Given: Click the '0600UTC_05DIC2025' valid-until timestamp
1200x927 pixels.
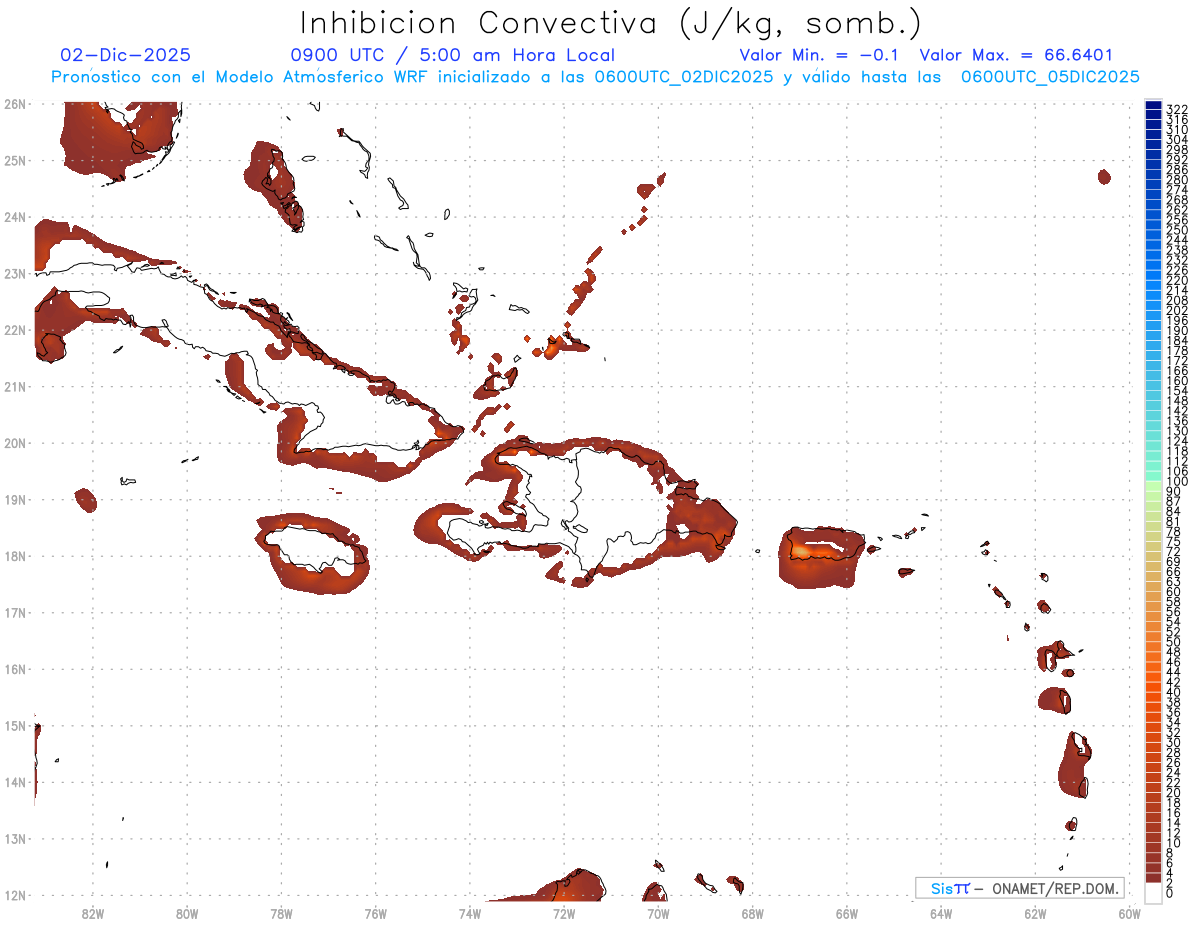Looking at the screenshot, I should point(1050,77).
